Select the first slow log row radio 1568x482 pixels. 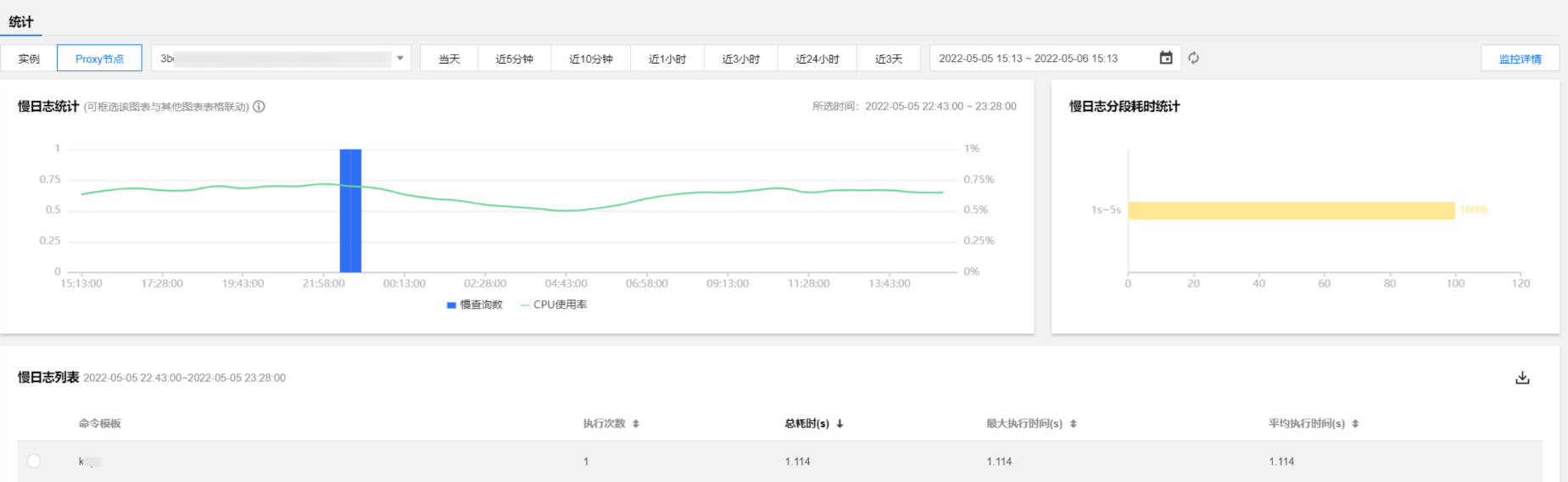pyautogui.click(x=34, y=461)
